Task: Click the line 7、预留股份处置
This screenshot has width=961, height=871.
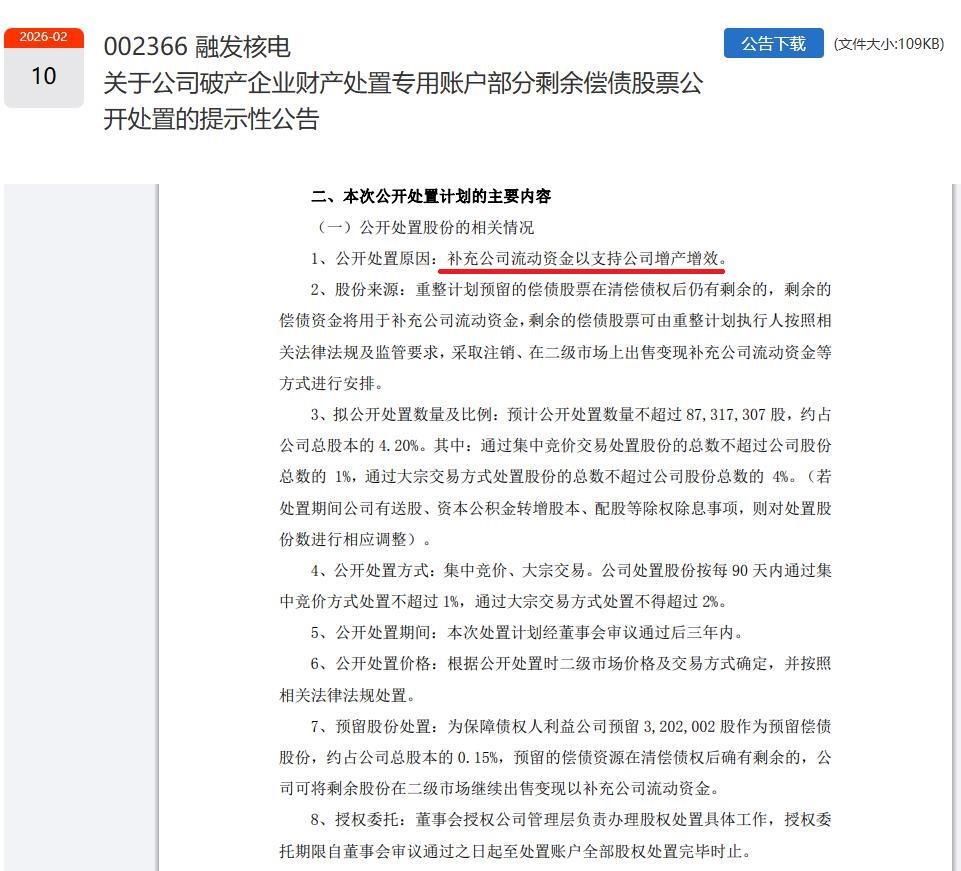Action: pyautogui.click(x=571, y=726)
